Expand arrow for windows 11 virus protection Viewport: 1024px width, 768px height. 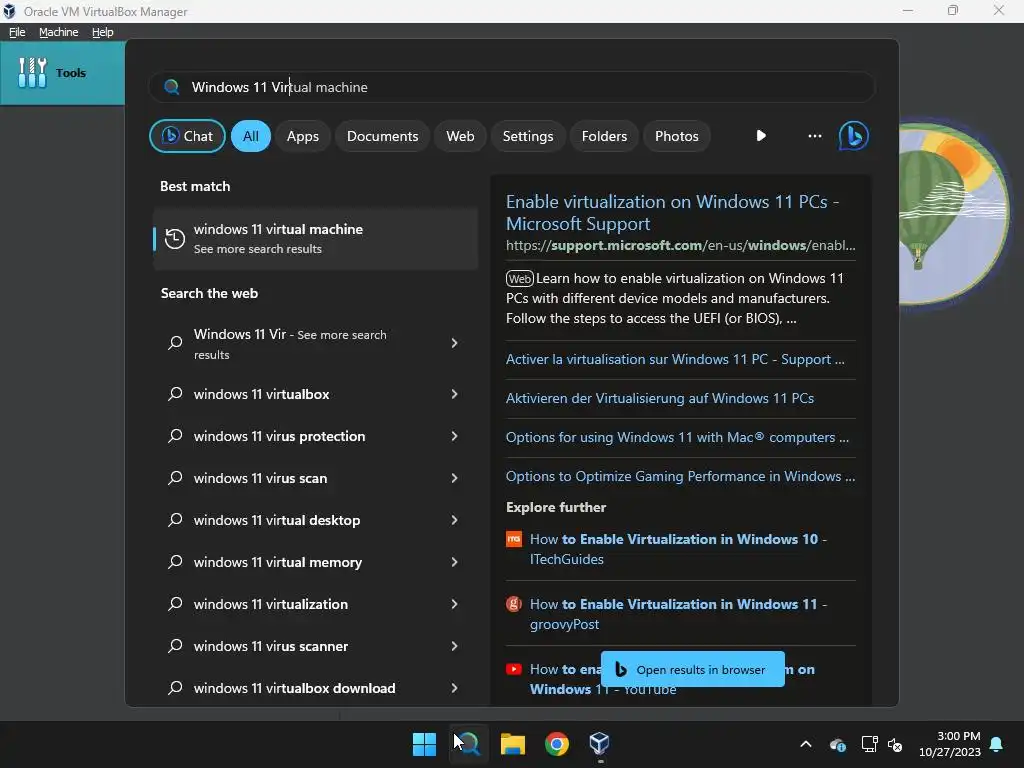tap(455, 436)
